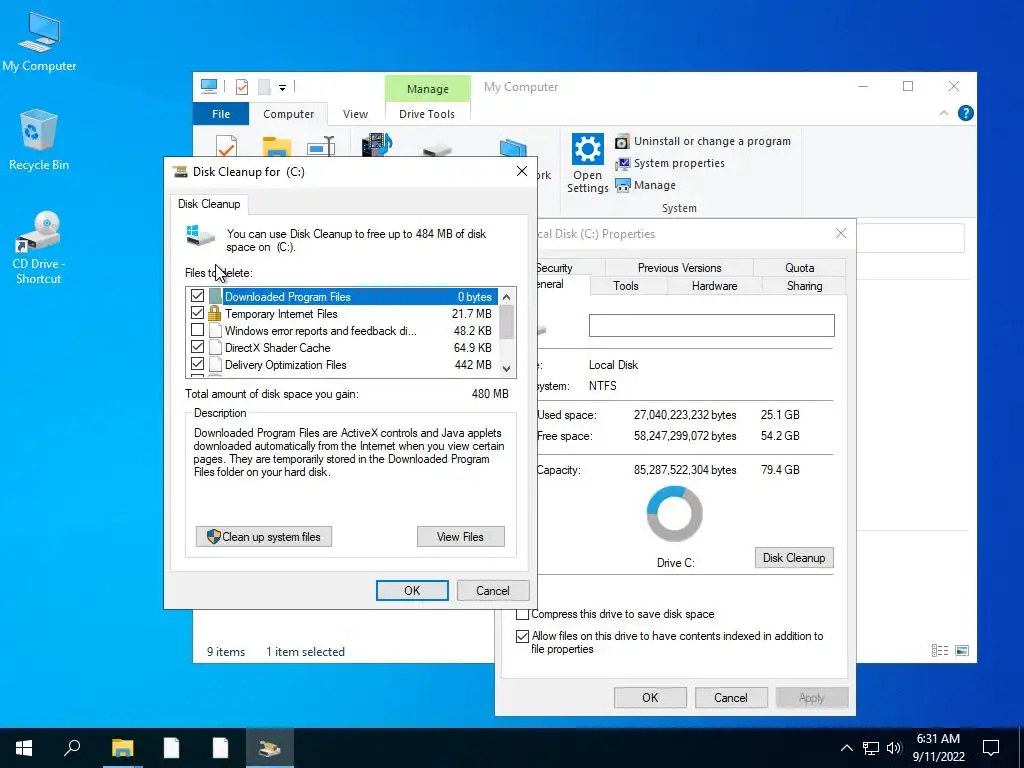Uncheck the DirectX Shader Cache checkbox
This screenshot has height=768, width=1024.
[x=197, y=347]
